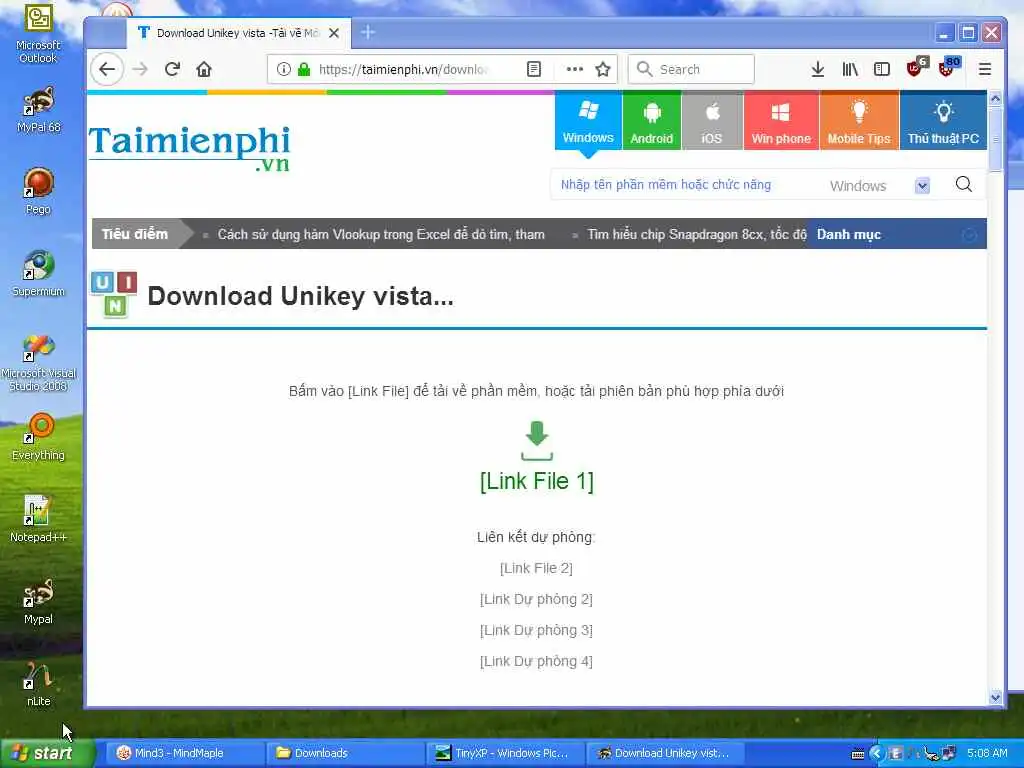The width and height of the screenshot is (1024, 768).
Task: Switch to TinyXP taskbar window
Action: click(503, 753)
